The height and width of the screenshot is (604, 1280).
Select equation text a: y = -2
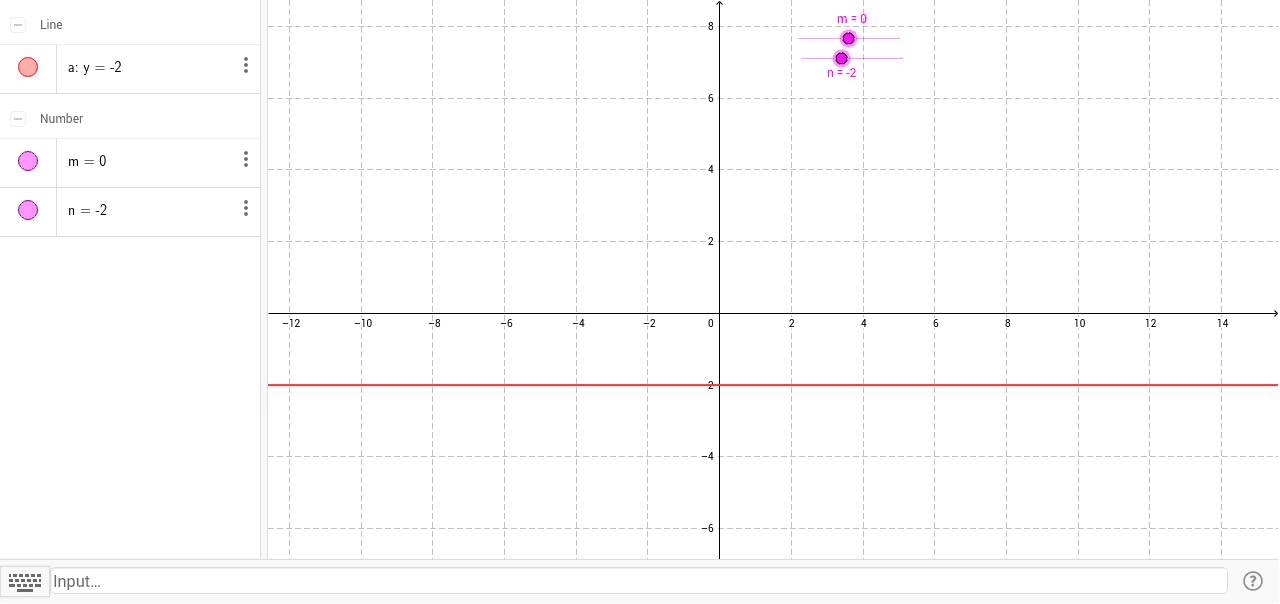coord(95,68)
